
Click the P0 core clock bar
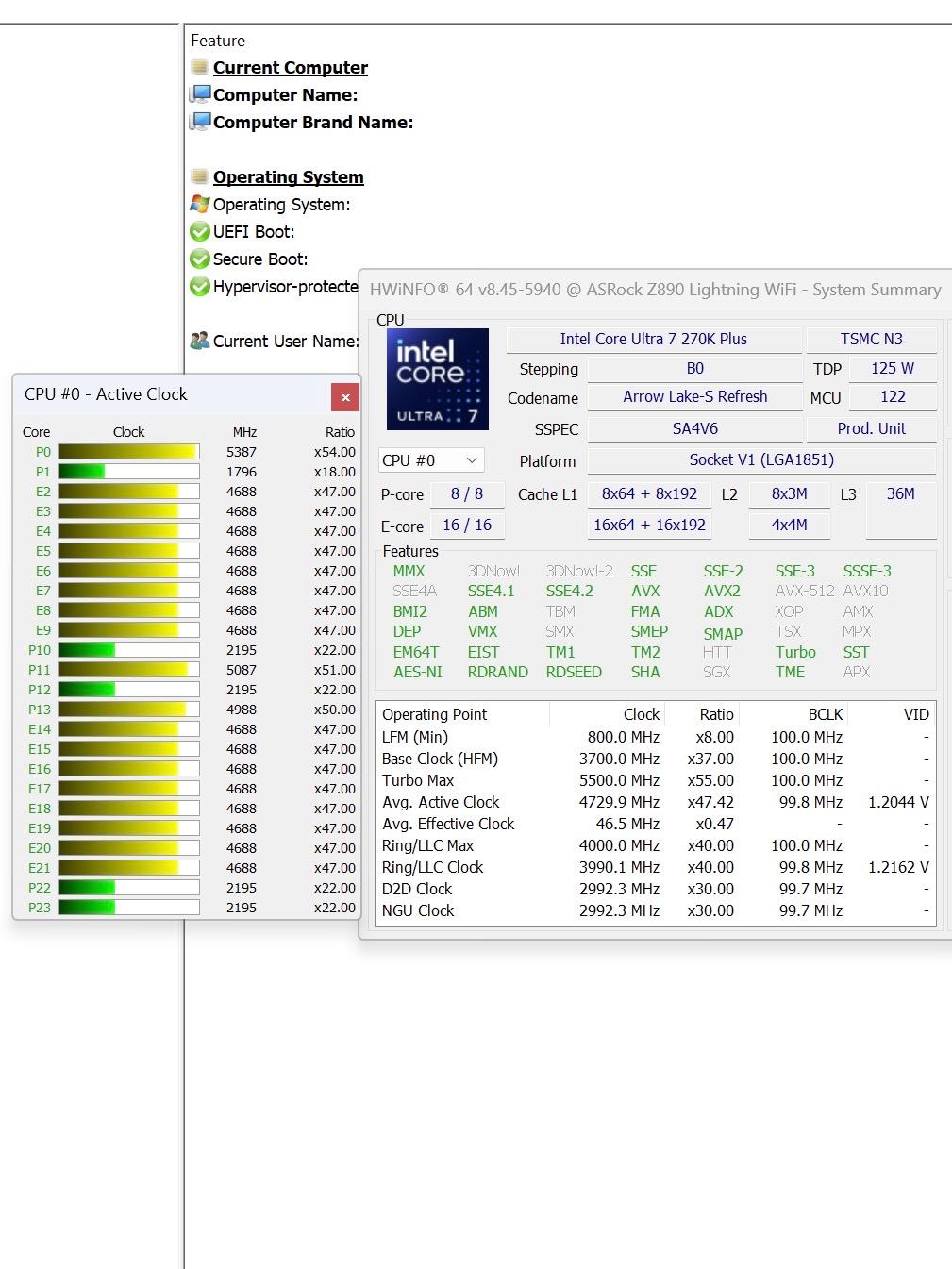pos(129,452)
